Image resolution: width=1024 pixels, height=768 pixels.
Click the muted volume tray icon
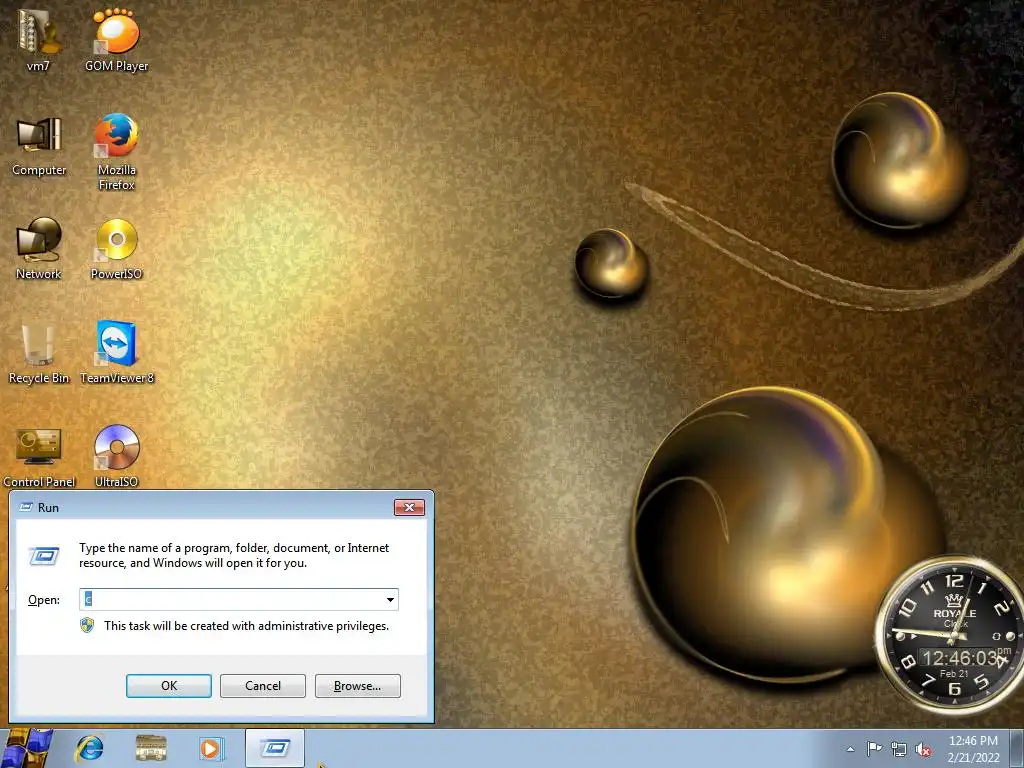coord(923,749)
